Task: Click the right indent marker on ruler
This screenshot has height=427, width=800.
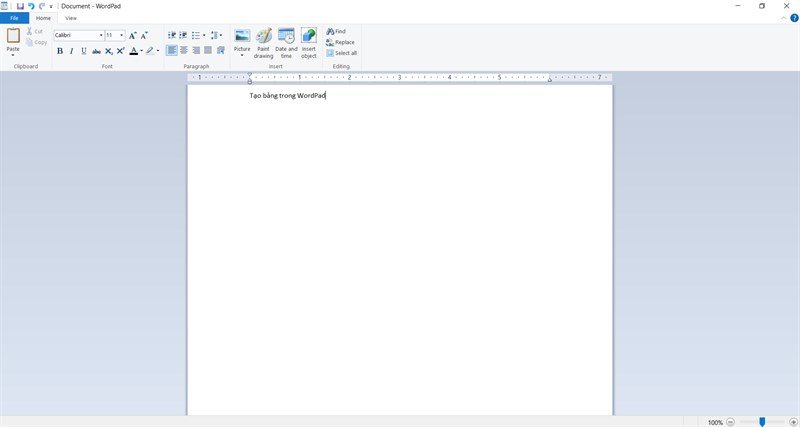Action: 549,80
